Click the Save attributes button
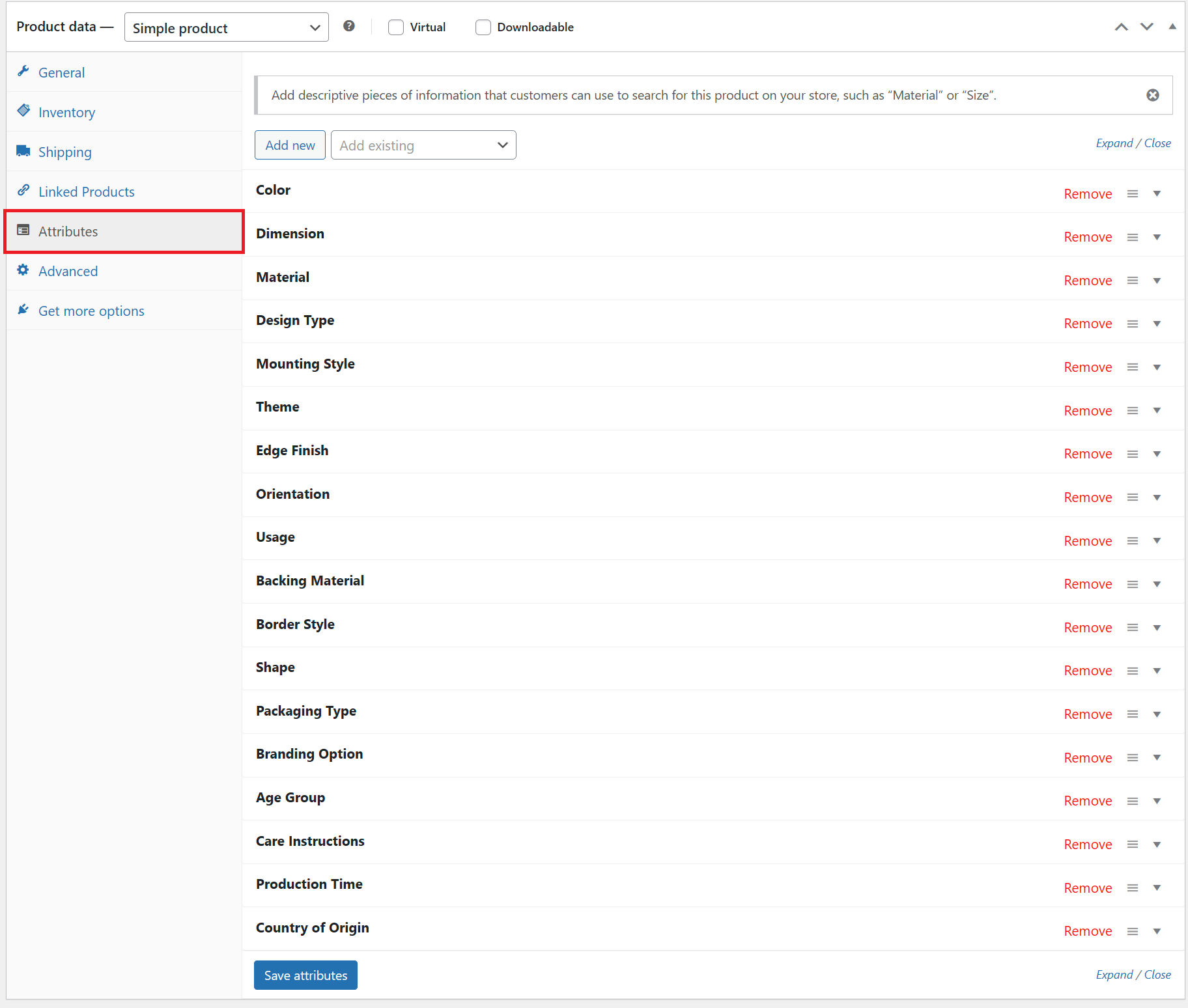 (305, 975)
